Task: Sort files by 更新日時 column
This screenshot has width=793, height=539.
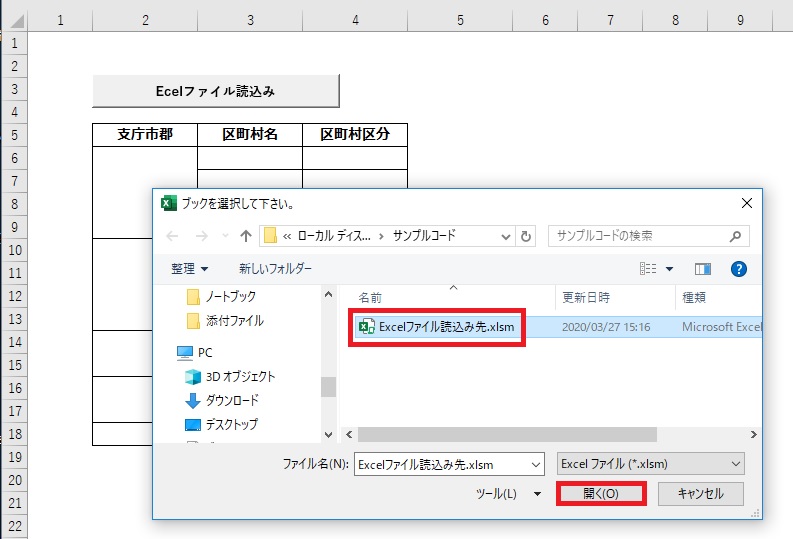Action: click(586, 298)
